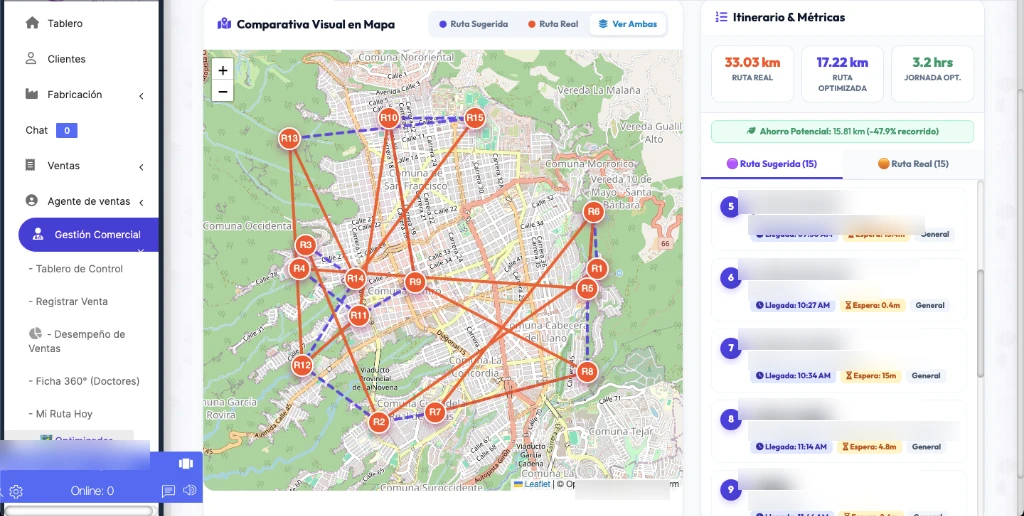
Task: Open Tablero de Control menu item
Action: tap(75, 268)
